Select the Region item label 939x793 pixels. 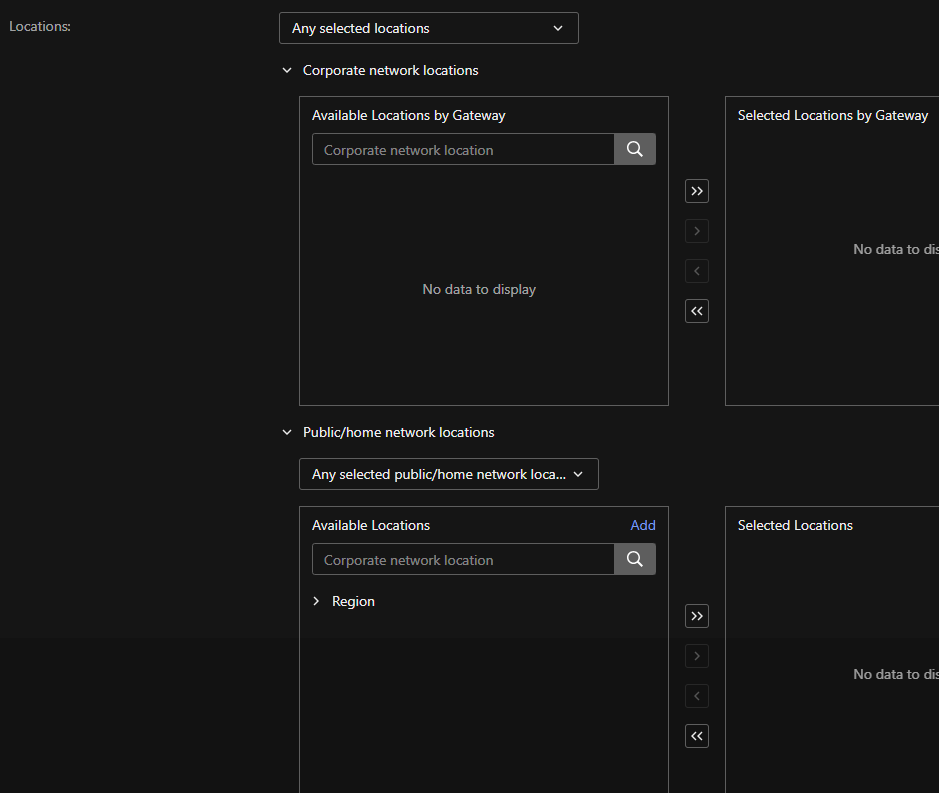pos(353,602)
